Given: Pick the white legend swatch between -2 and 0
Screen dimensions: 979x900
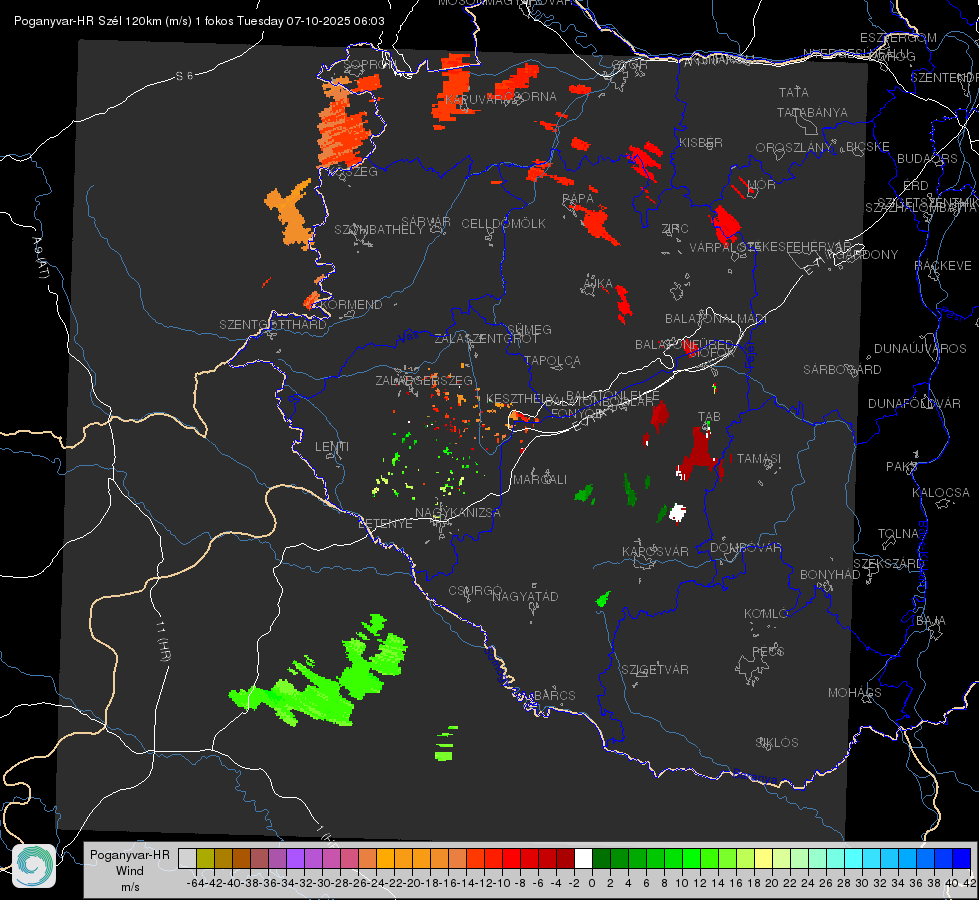Looking at the screenshot, I should (583, 859).
